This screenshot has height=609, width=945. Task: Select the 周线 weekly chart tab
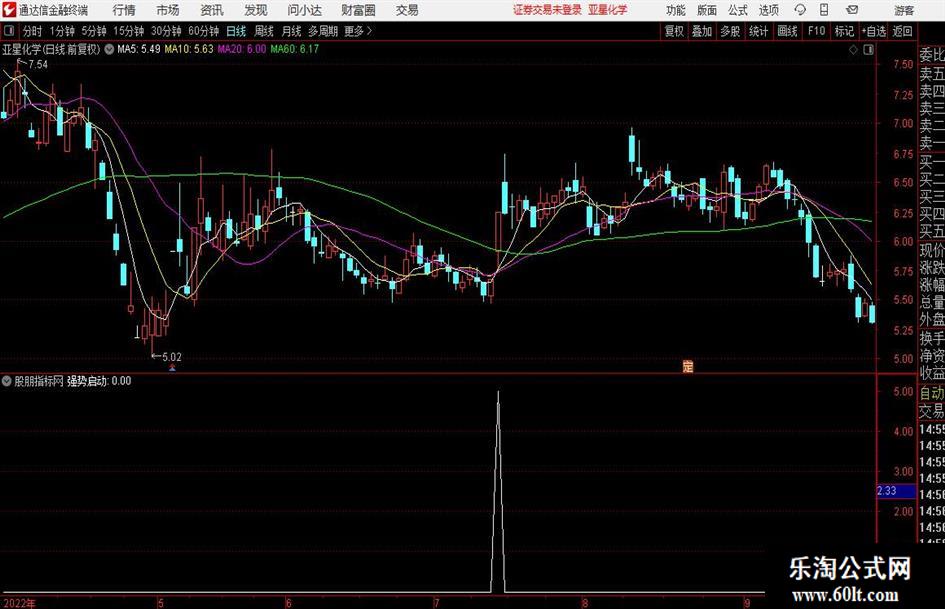(x=264, y=31)
